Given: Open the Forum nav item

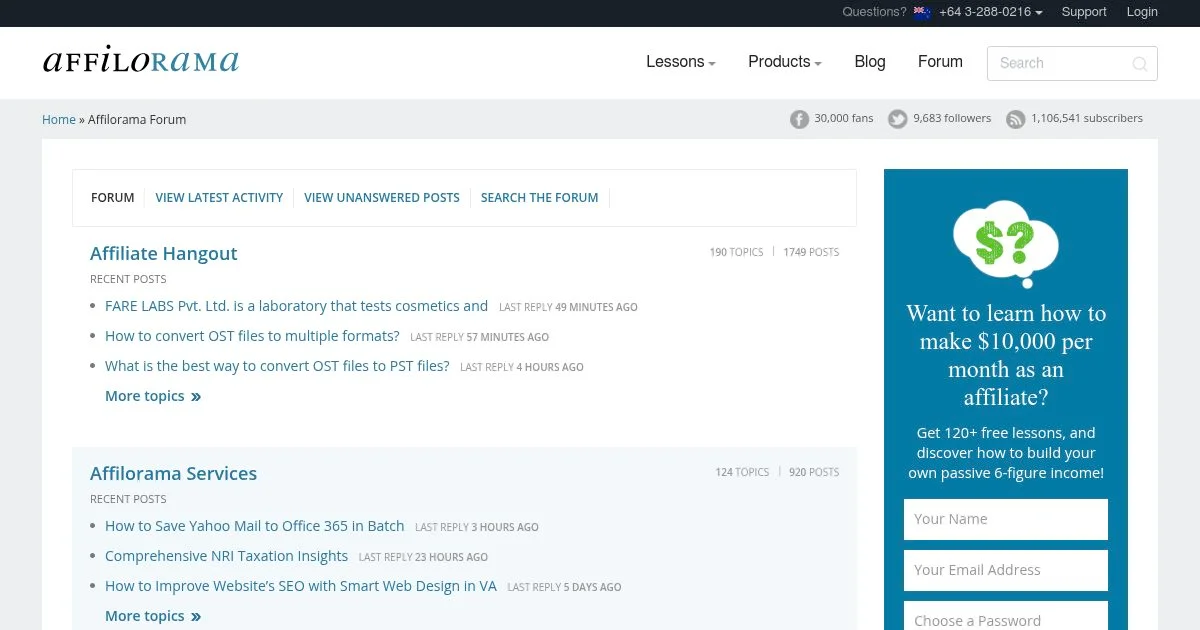Looking at the screenshot, I should coord(940,62).
